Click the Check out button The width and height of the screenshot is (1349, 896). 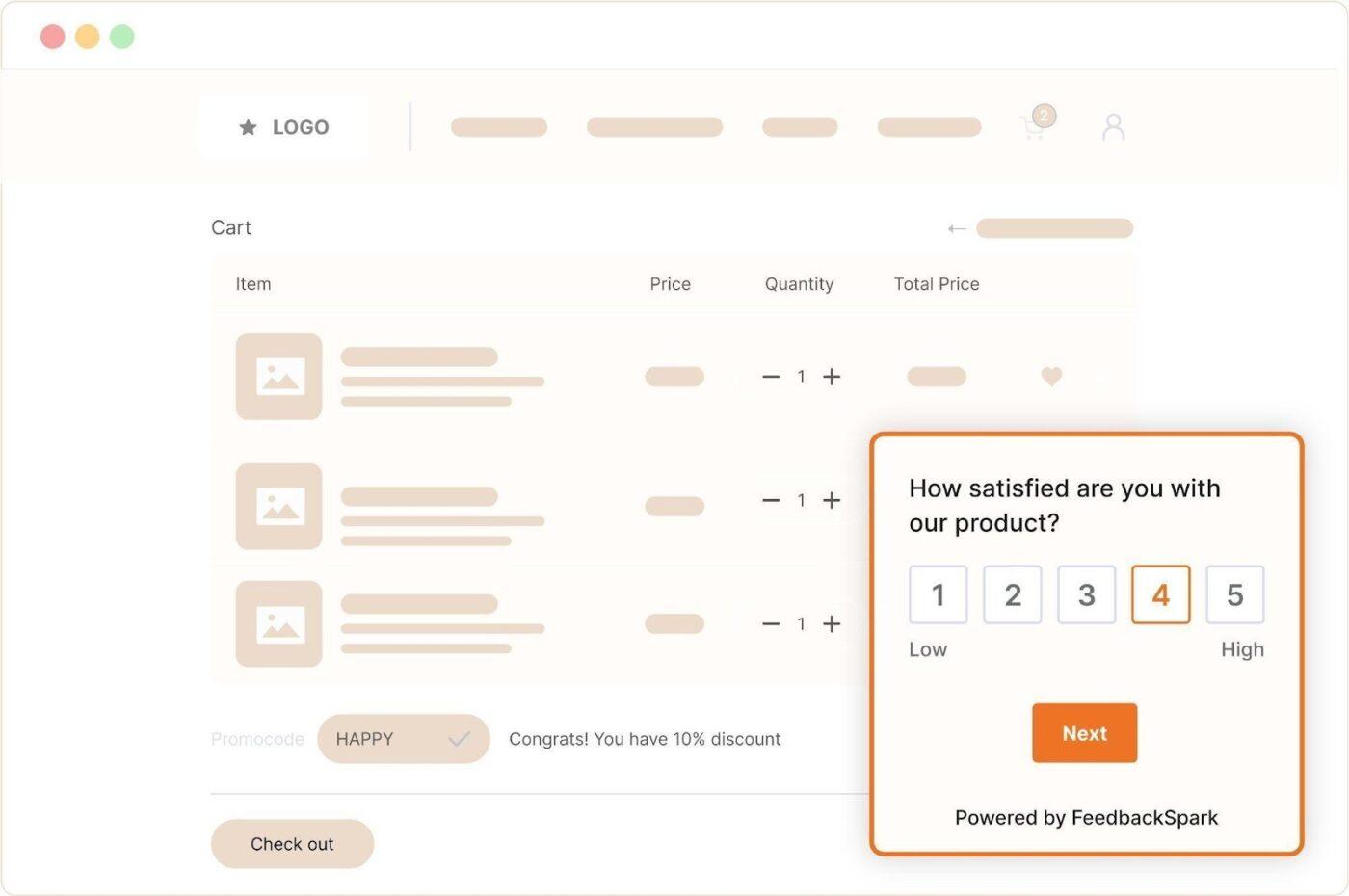(x=292, y=843)
